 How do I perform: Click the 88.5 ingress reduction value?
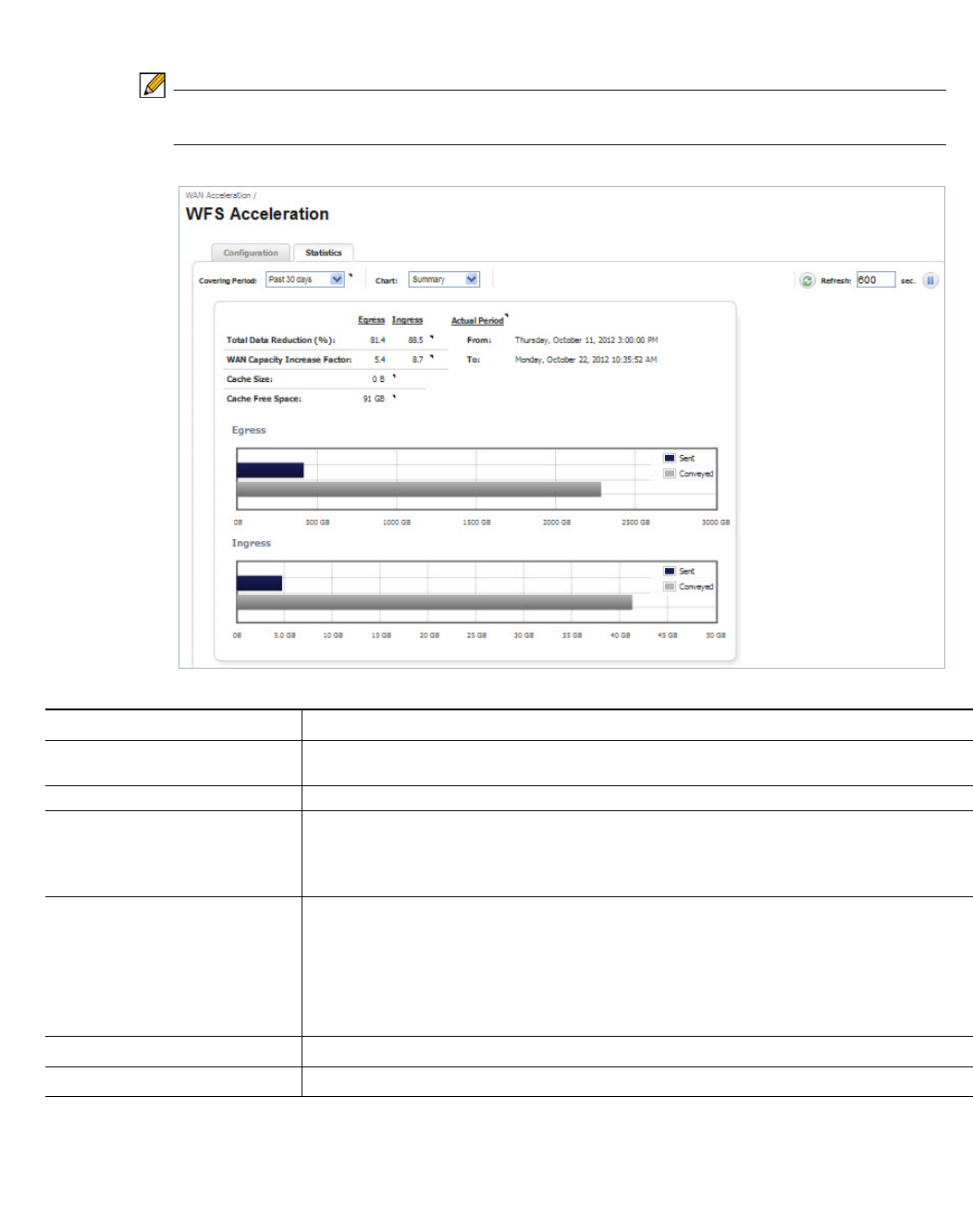[x=415, y=340]
